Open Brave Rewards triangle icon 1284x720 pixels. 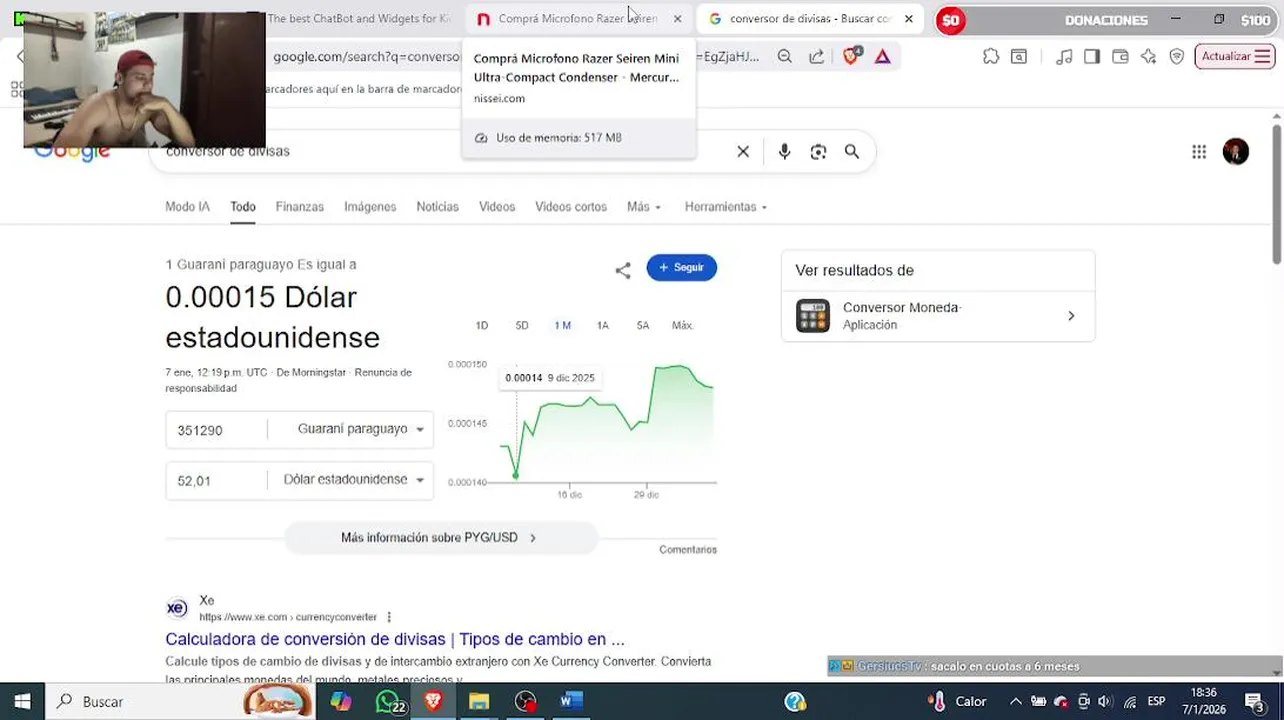tap(883, 57)
